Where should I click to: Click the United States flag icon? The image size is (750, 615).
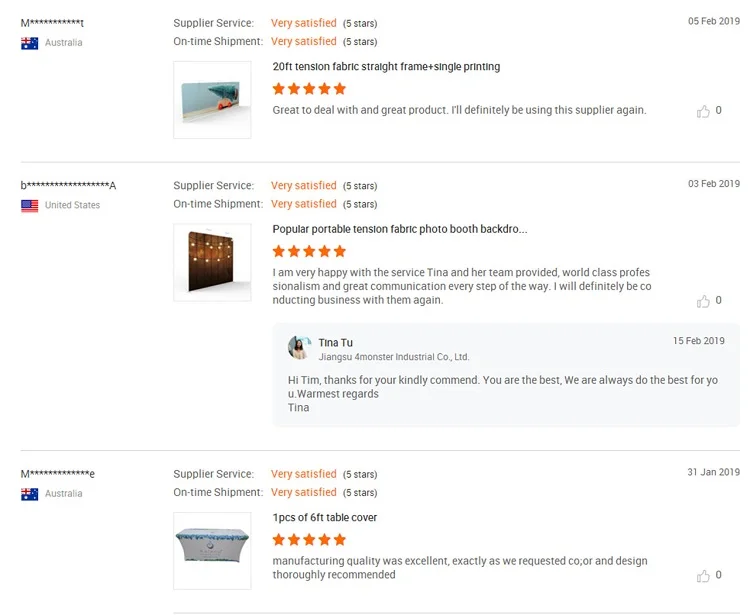point(30,205)
